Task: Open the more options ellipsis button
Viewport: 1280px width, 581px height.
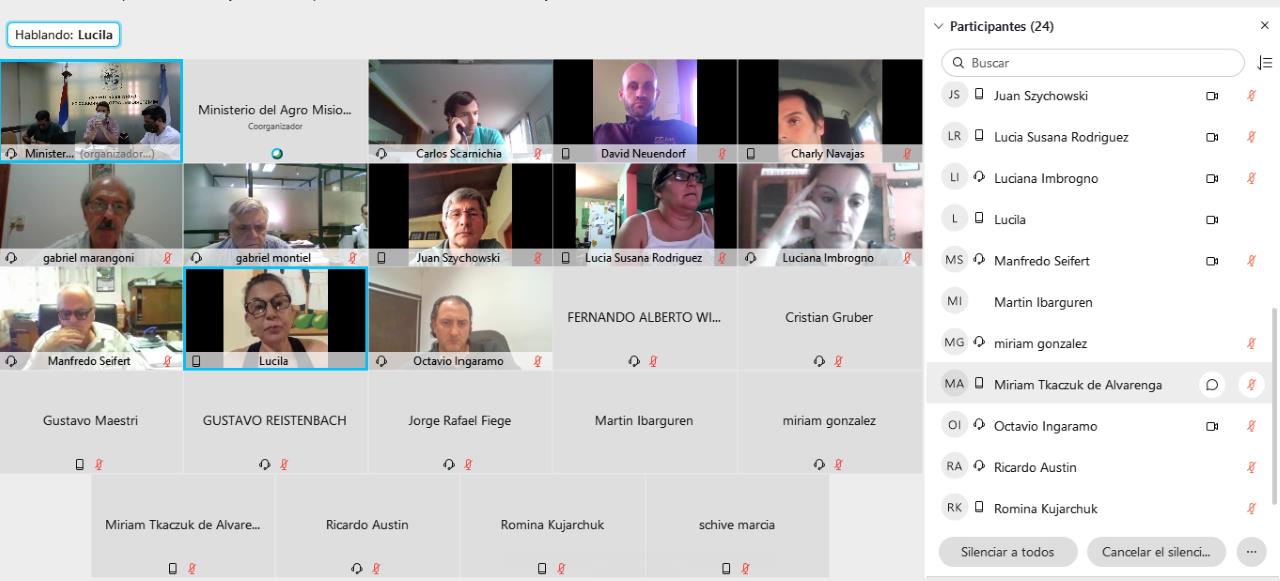Action: (x=1251, y=551)
